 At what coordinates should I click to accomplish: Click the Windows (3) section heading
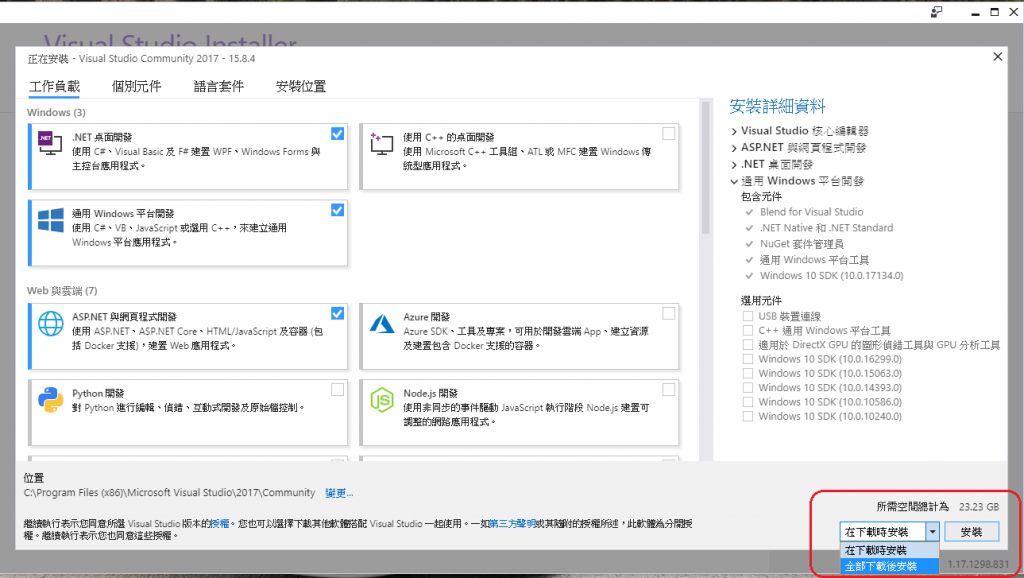[56, 112]
